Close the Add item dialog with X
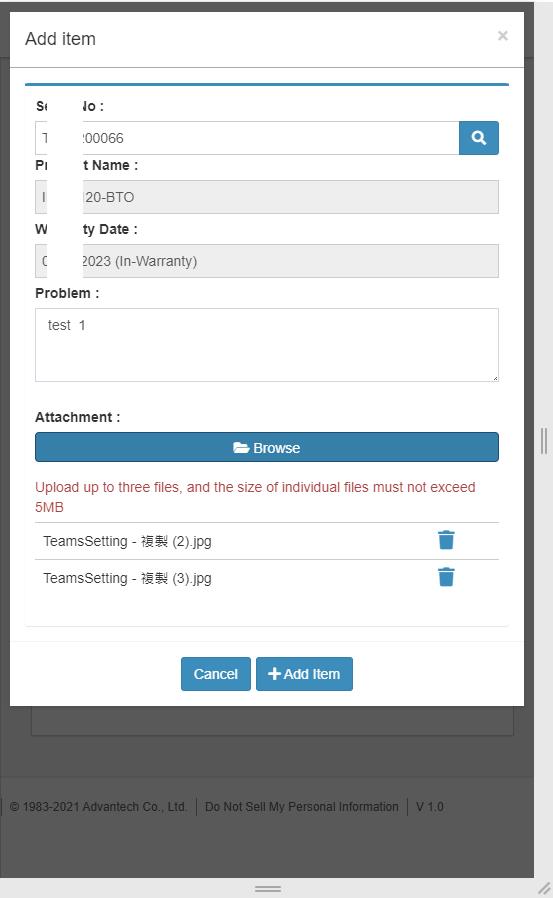553x898 pixels. click(x=503, y=36)
